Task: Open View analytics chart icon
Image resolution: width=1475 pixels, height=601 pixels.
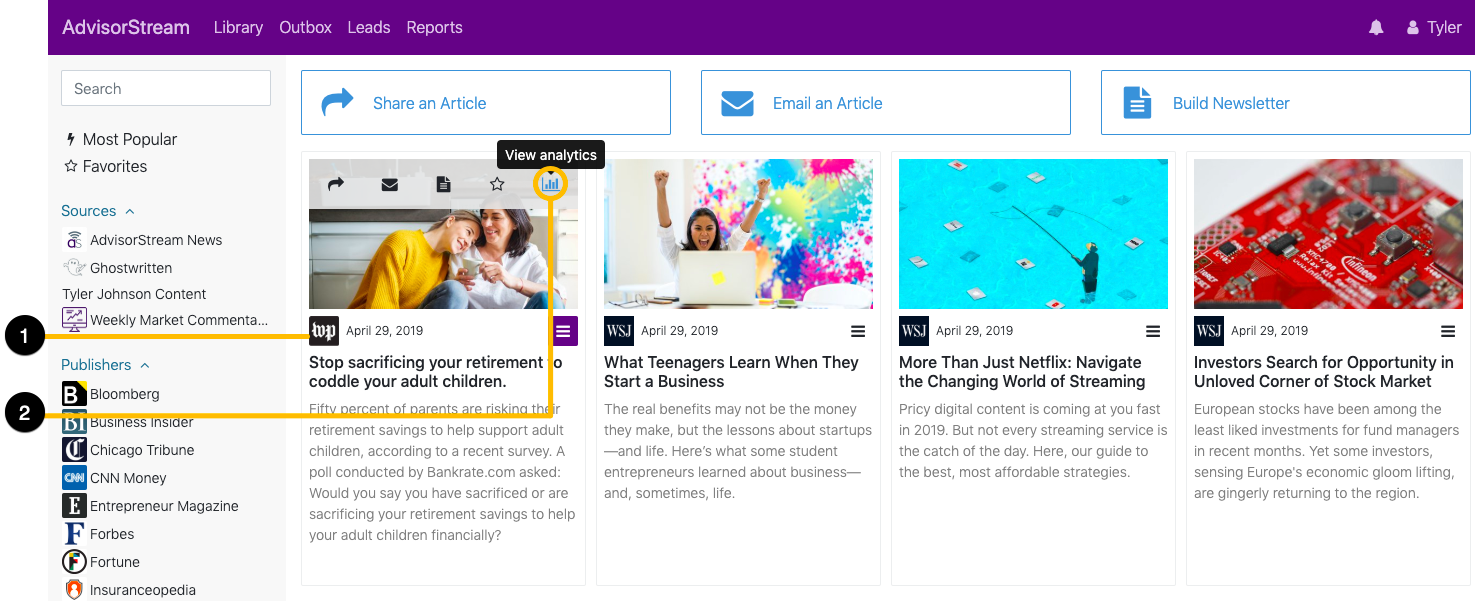Action: coord(551,184)
